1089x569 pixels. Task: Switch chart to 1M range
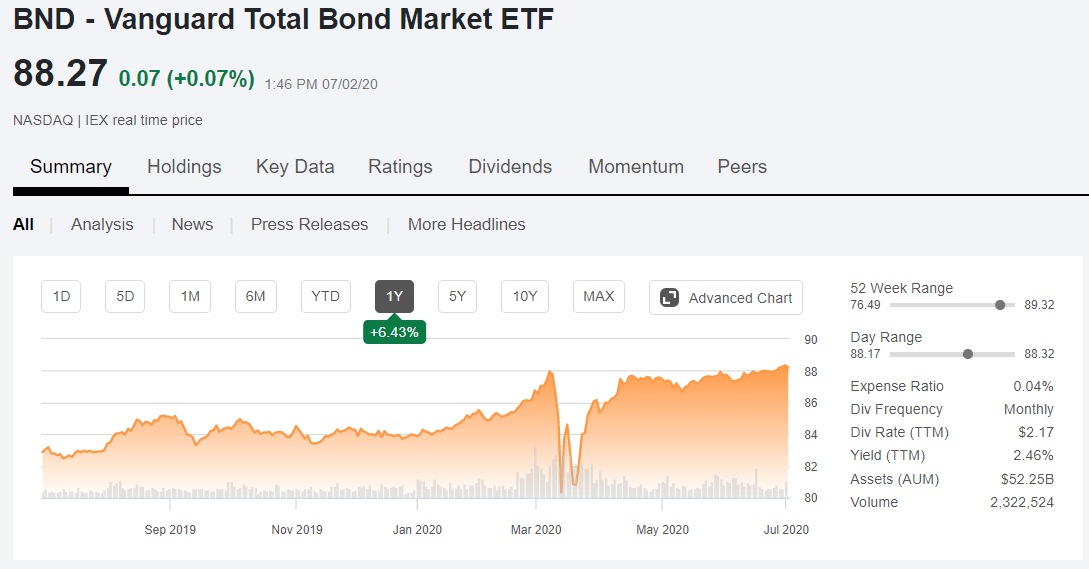[x=190, y=297]
